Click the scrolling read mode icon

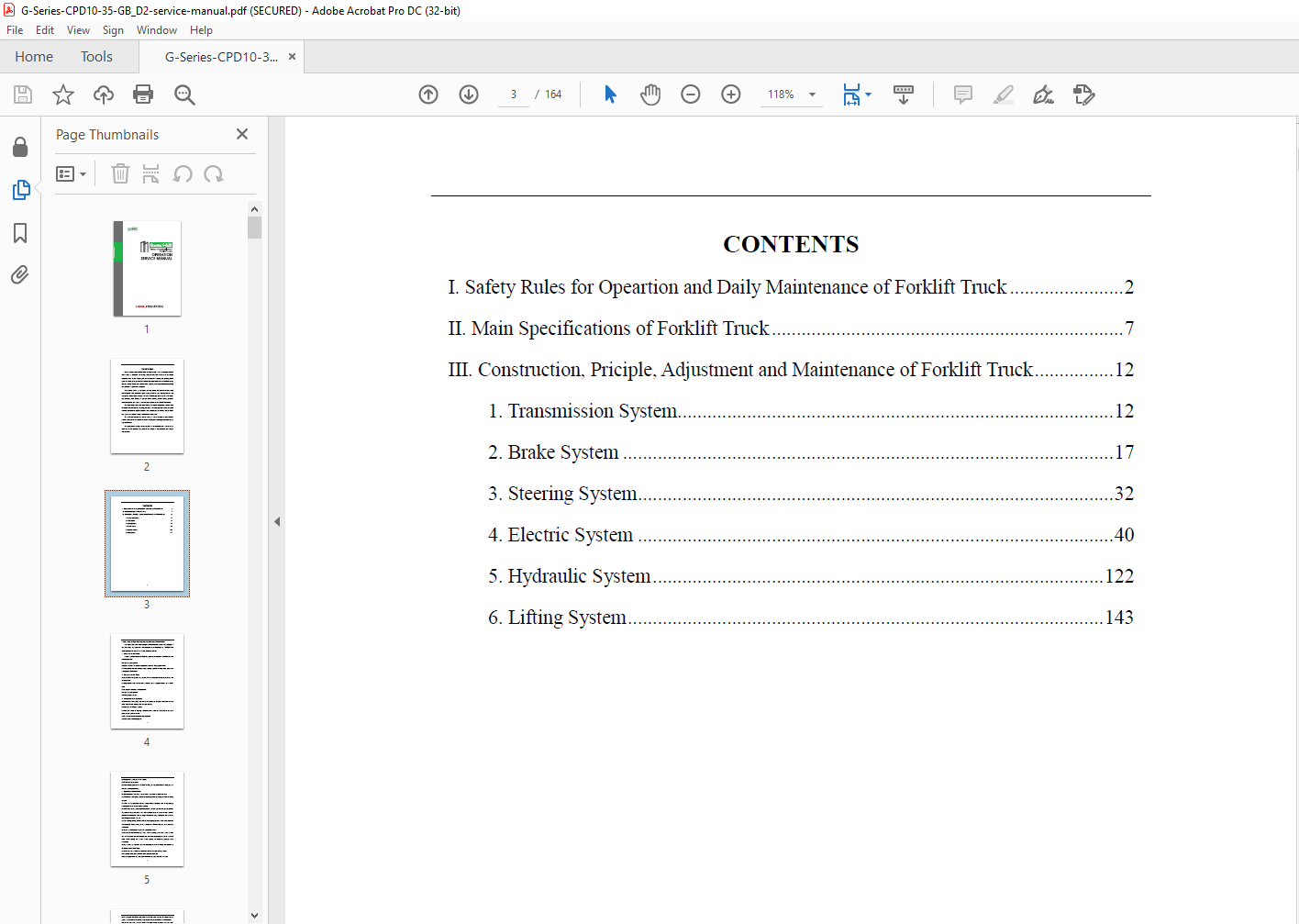(x=904, y=95)
